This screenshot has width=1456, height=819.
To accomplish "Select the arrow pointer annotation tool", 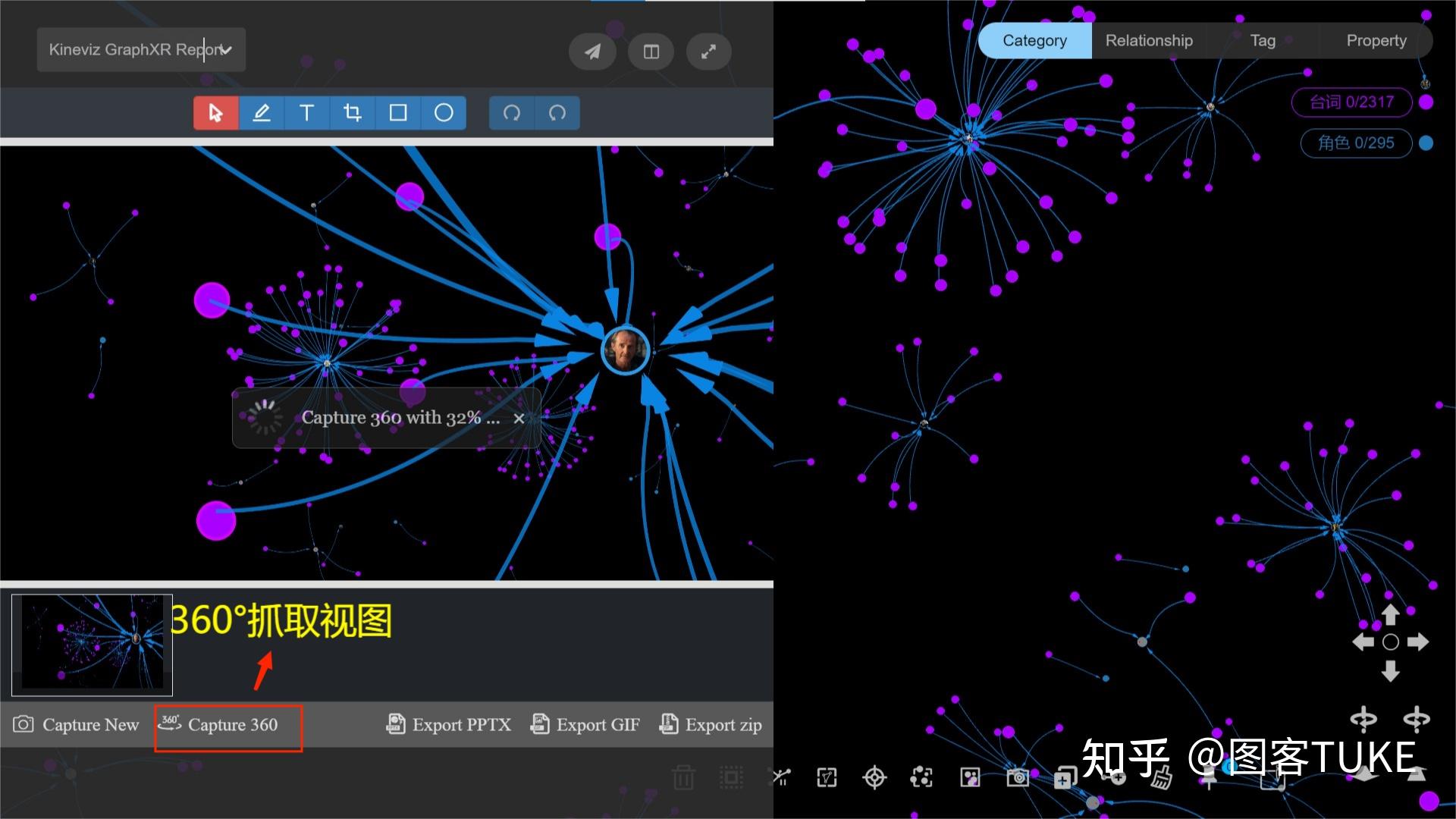I will 215,113.
